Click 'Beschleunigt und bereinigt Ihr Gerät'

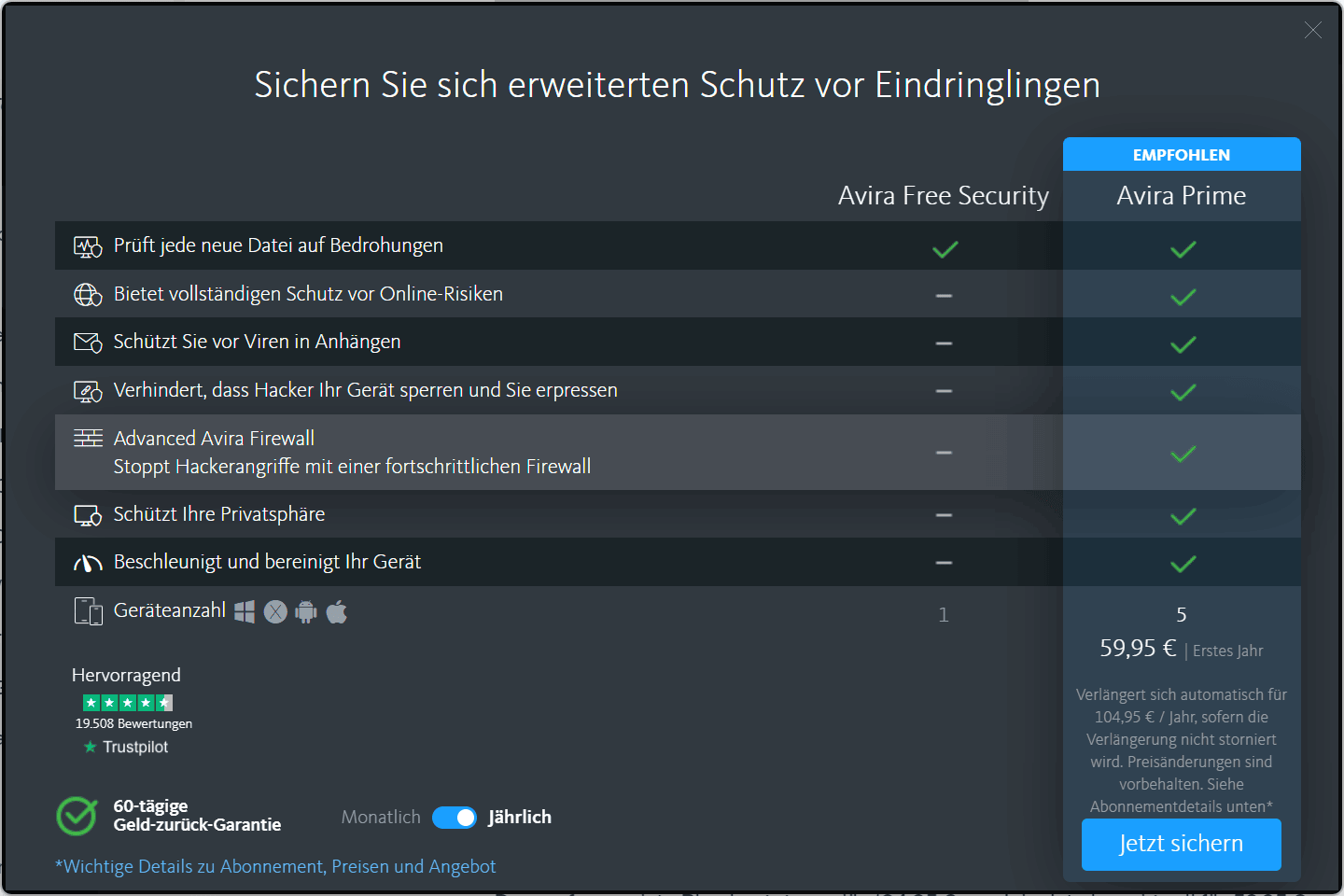pos(267,562)
